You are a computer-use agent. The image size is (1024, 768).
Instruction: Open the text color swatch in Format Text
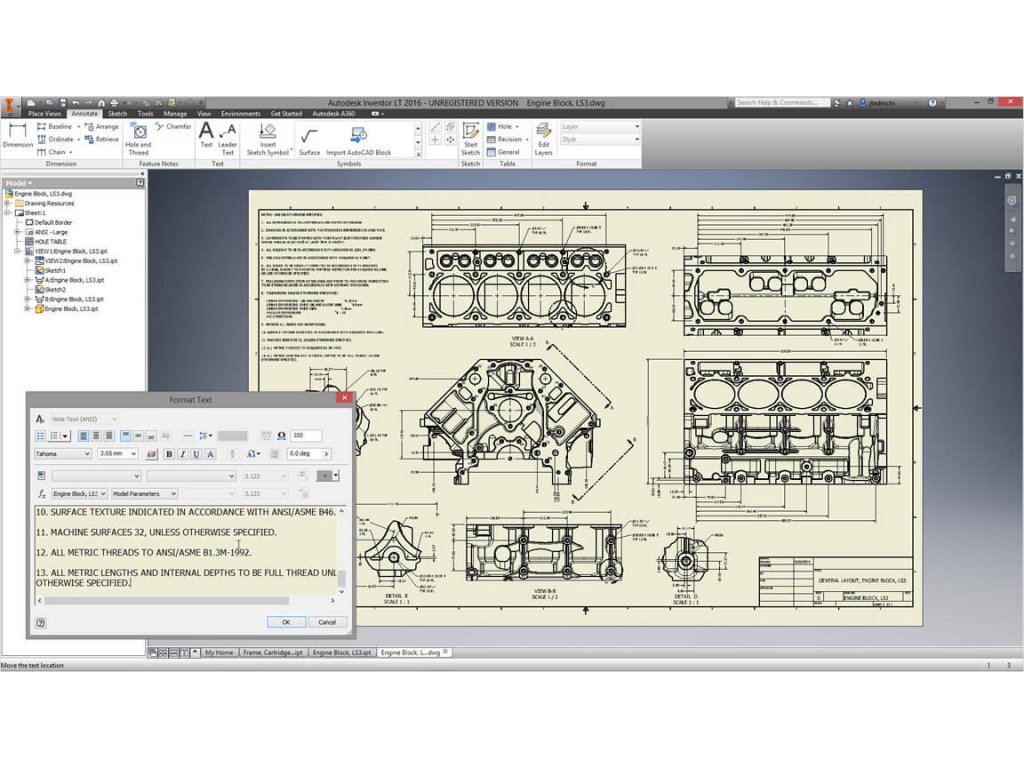tap(152, 454)
